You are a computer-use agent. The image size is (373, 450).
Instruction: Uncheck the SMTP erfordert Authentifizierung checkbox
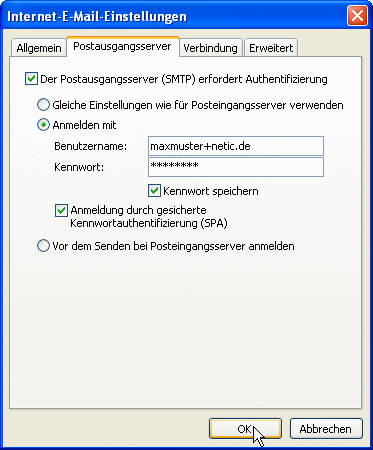[31, 79]
